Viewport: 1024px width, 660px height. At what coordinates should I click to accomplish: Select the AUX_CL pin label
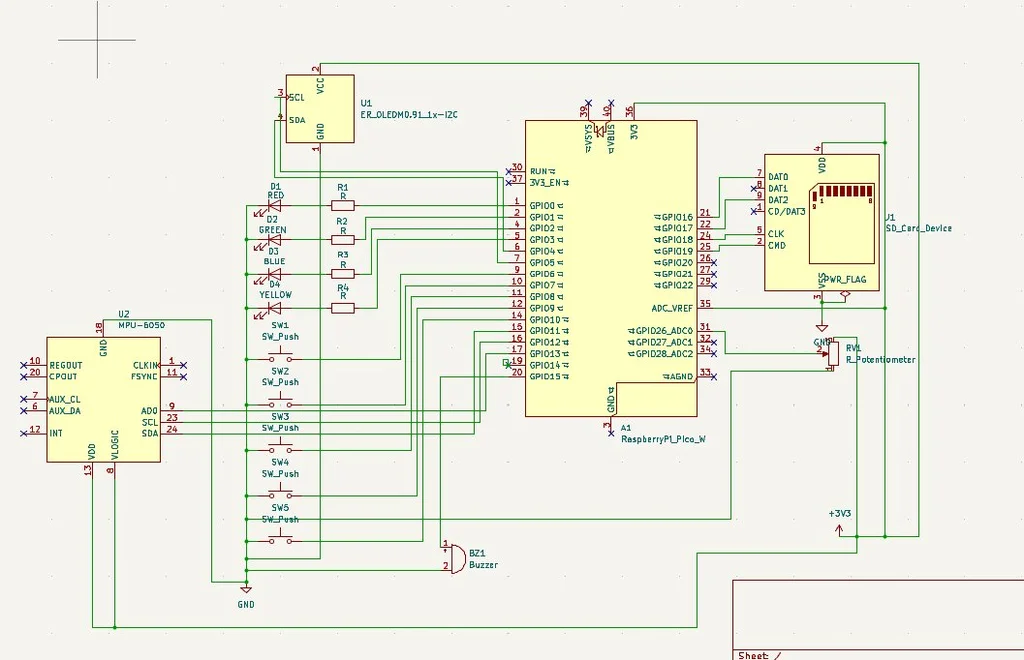tap(65, 400)
